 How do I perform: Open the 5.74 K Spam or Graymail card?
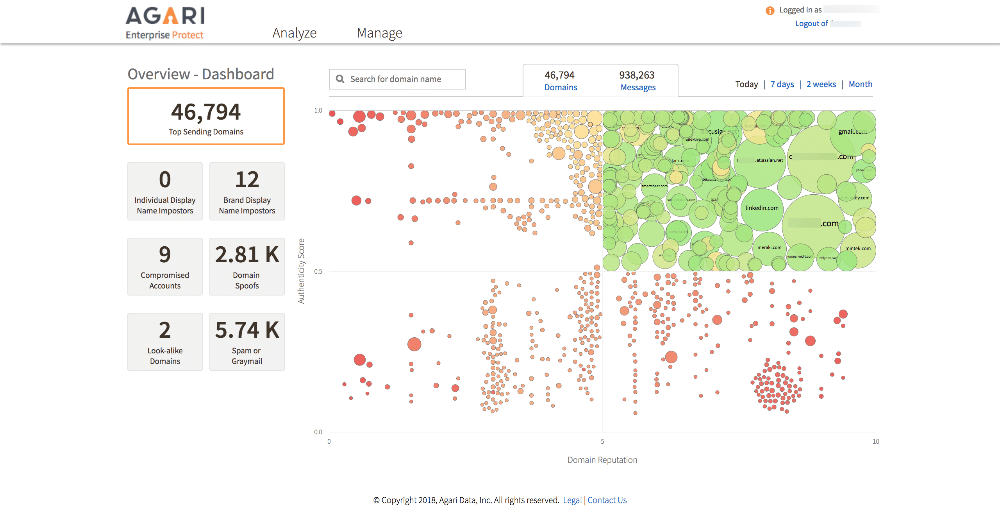[247, 342]
